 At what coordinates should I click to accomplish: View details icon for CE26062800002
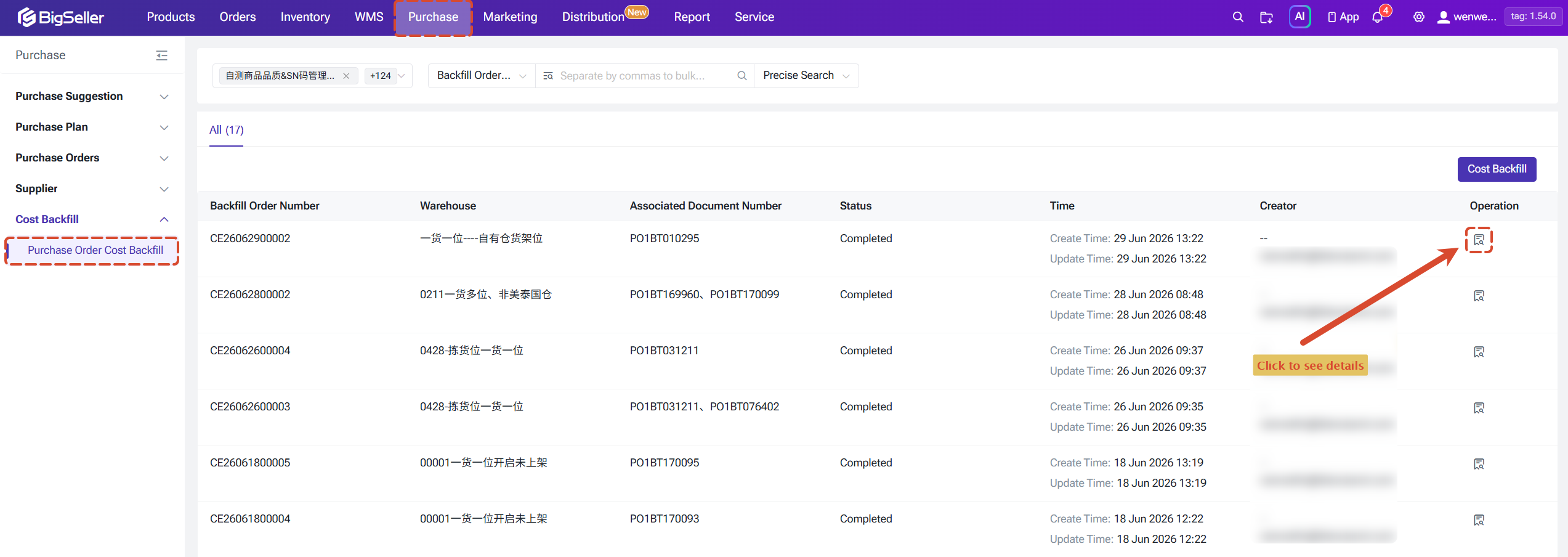pyautogui.click(x=1479, y=296)
